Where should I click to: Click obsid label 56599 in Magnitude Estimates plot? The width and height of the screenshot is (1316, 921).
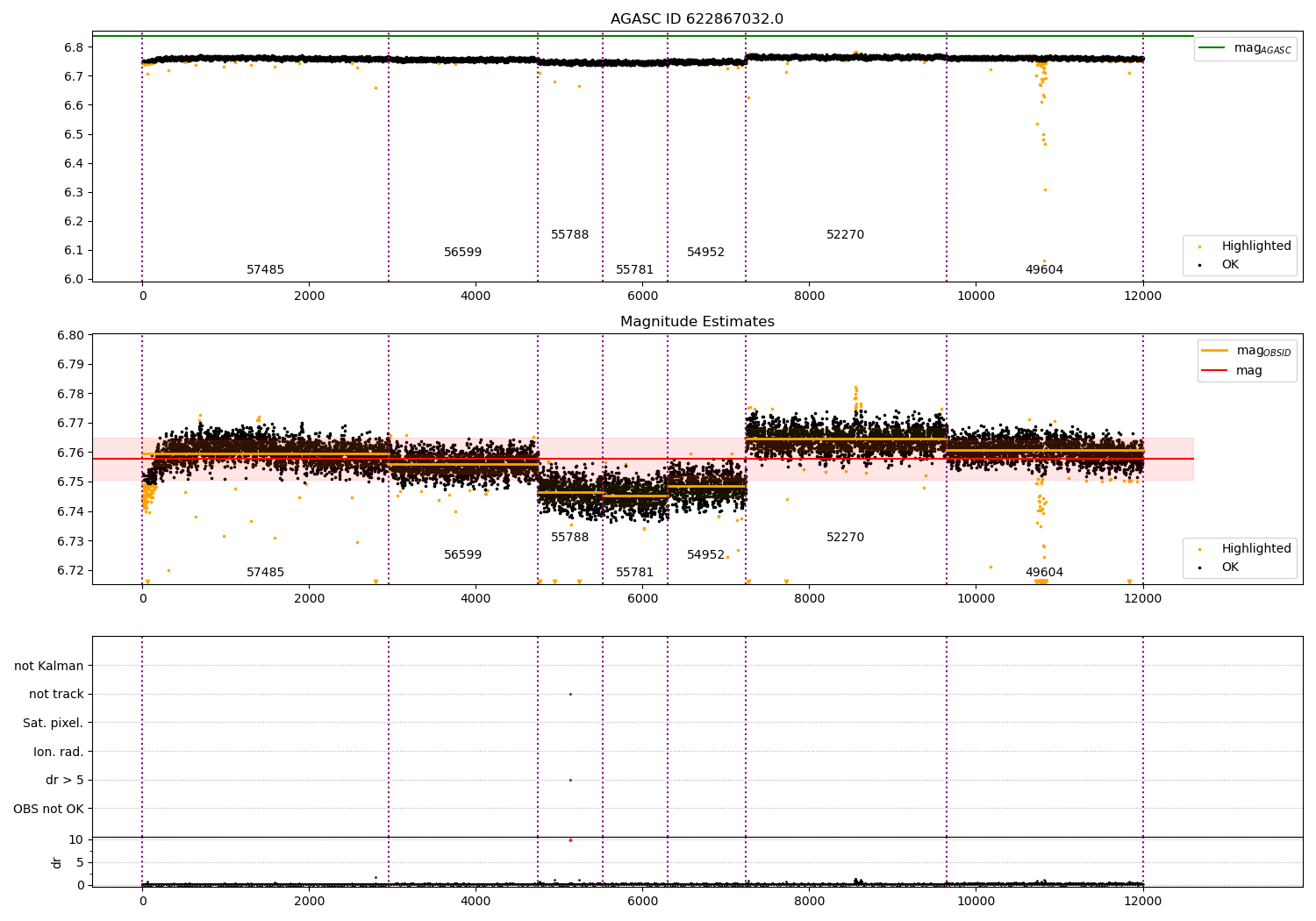pyautogui.click(x=462, y=555)
